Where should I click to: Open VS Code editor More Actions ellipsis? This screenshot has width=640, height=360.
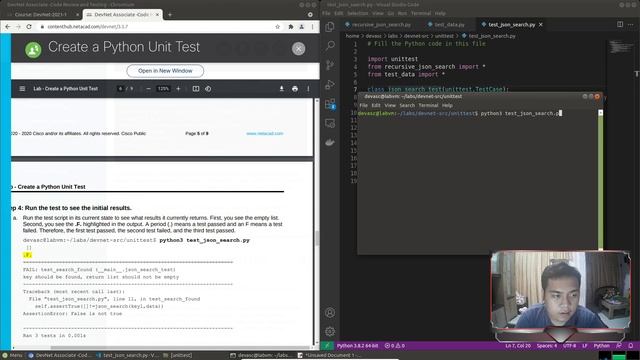(x=631, y=24)
